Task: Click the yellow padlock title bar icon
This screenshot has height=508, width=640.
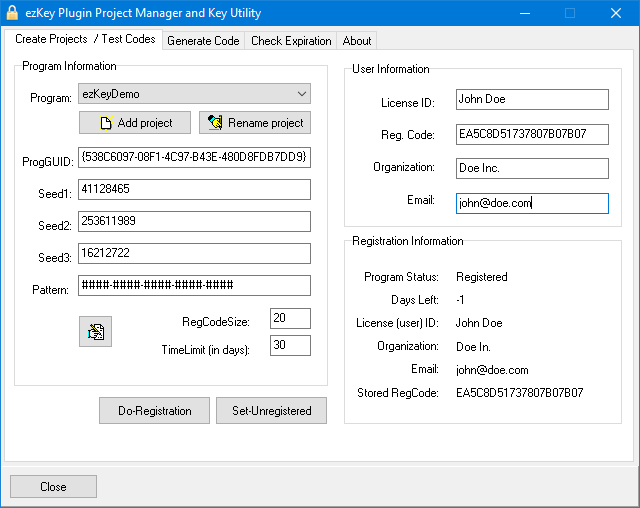Action: [12, 13]
